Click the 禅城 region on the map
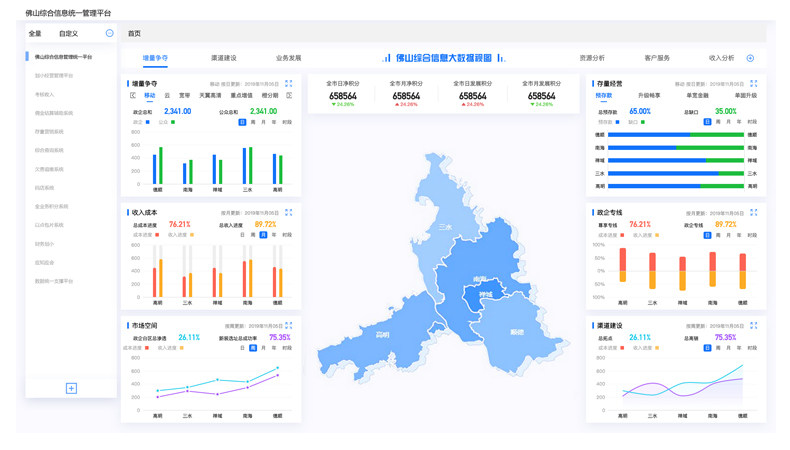The image size is (790, 450). [x=485, y=295]
